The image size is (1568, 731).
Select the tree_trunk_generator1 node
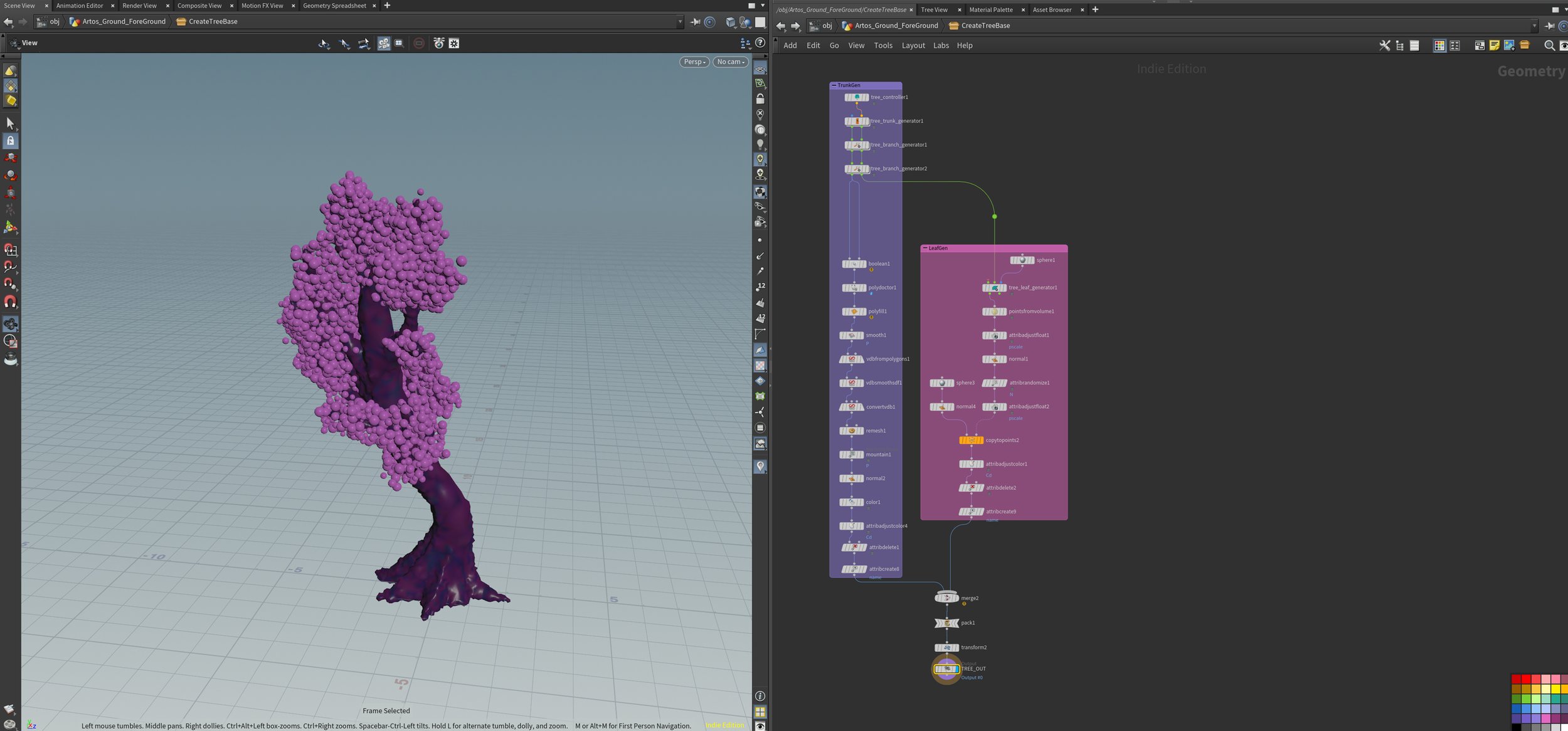(856, 121)
